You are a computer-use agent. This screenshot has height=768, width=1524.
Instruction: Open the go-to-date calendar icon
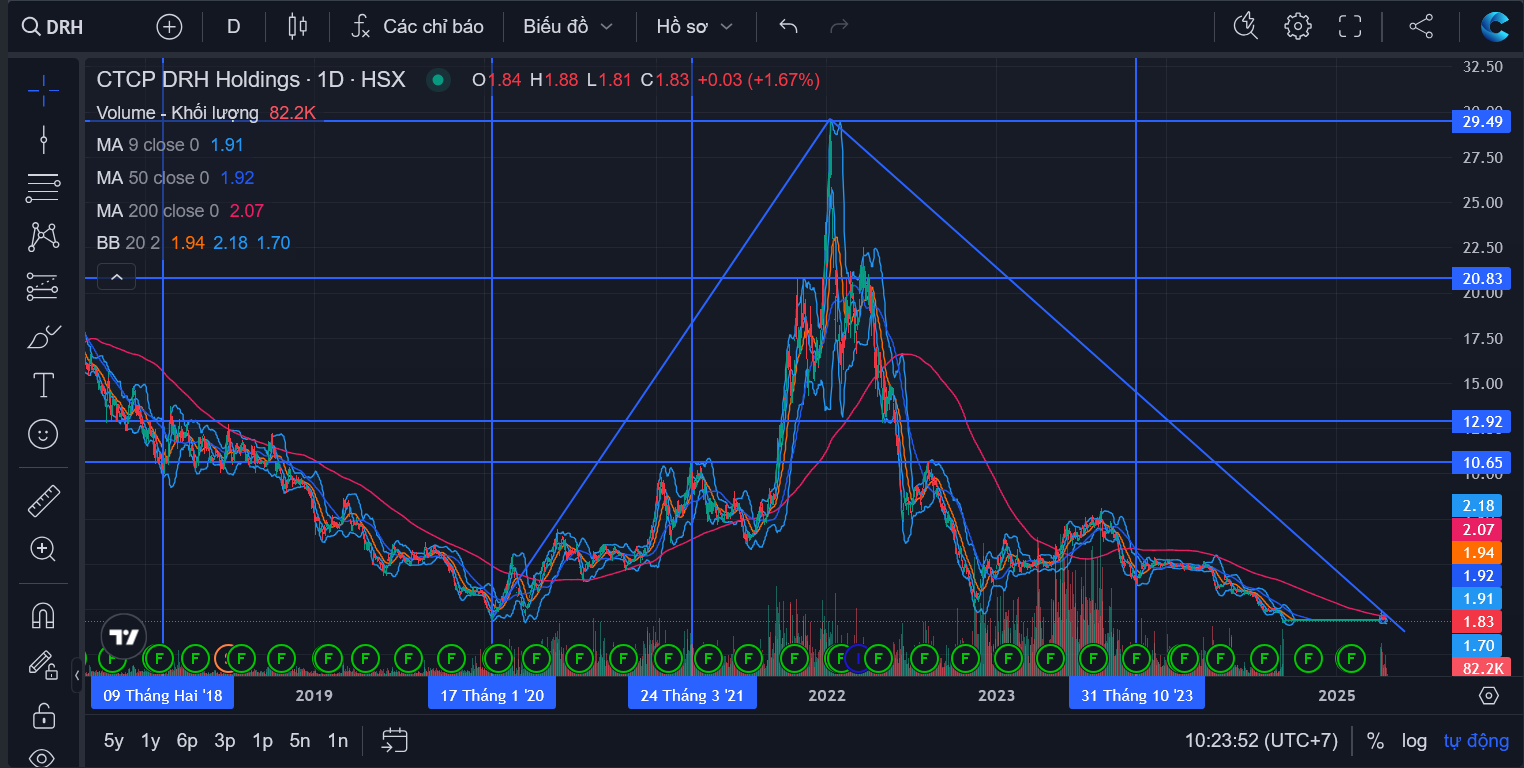(x=395, y=740)
